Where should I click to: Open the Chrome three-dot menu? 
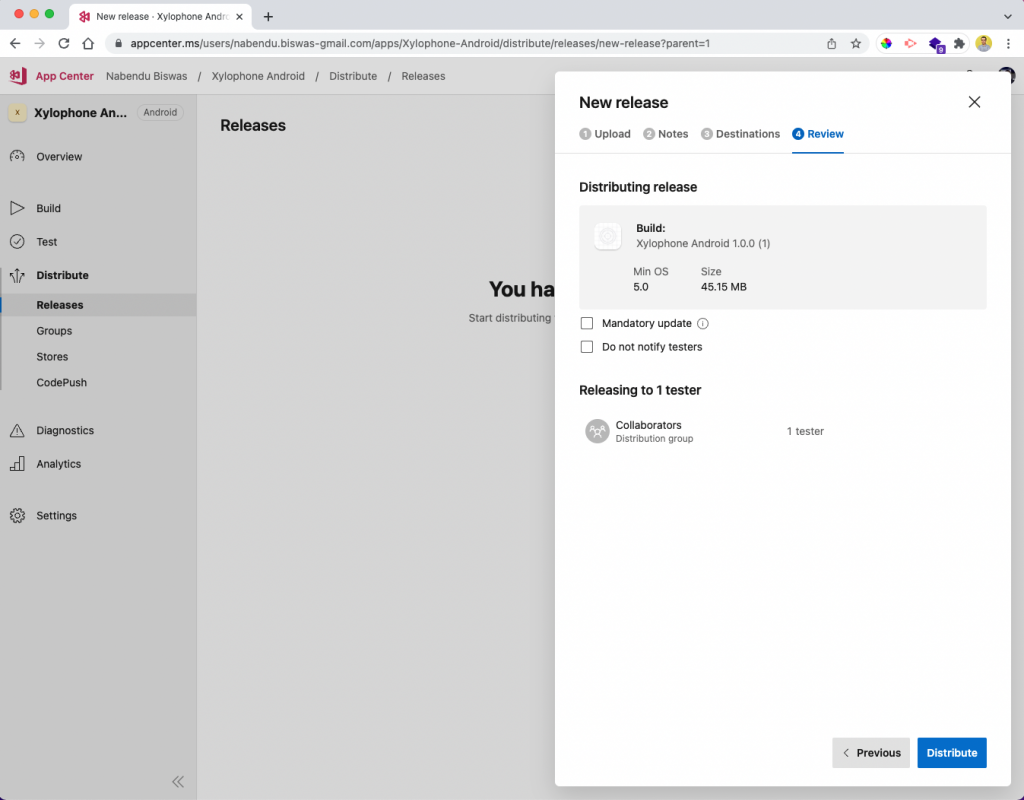click(1009, 44)
